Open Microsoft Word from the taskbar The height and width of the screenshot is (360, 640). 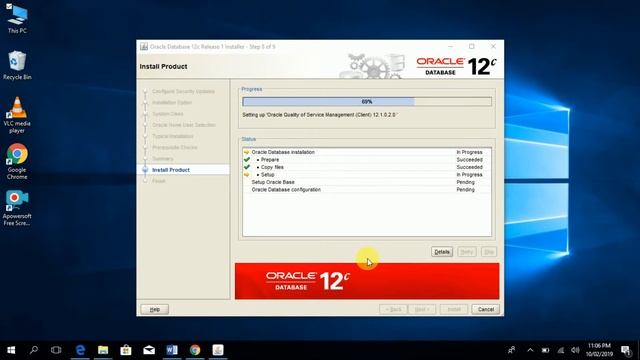(172, 350)
